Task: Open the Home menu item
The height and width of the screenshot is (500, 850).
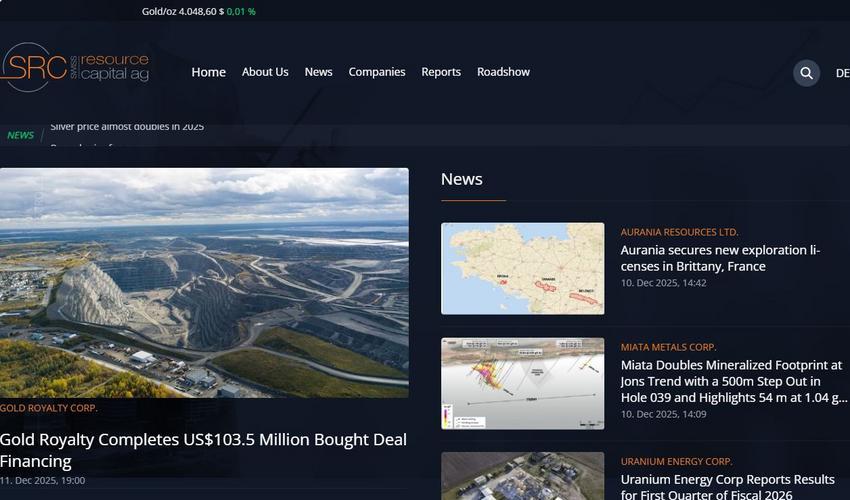Action: (208, 72)
